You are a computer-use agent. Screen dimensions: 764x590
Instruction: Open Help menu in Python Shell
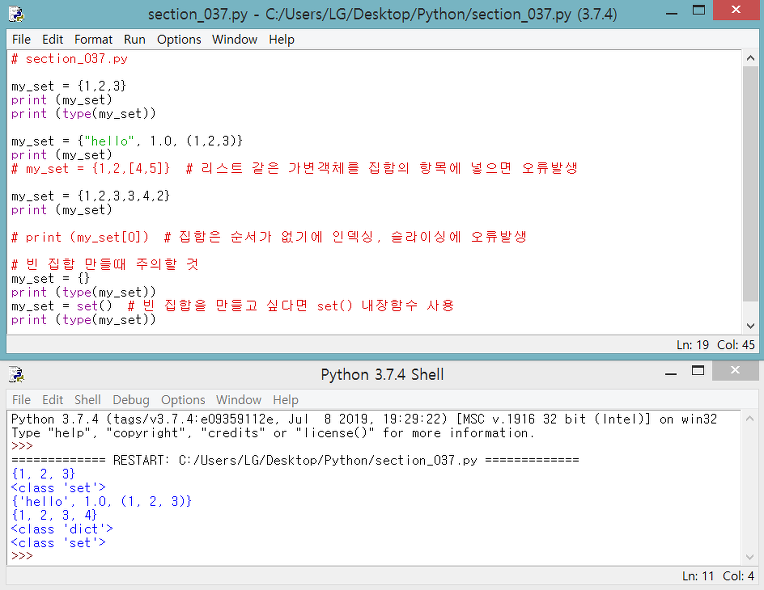click(285, 400)
